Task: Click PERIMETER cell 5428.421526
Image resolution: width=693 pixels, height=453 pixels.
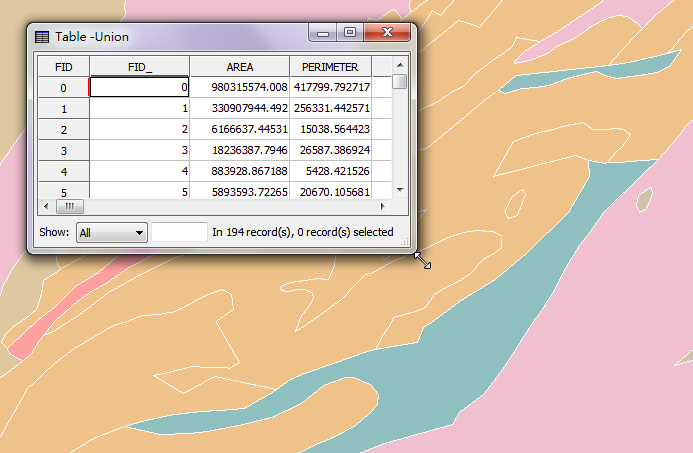Action: pyautogui.click(x=331, y=171)
